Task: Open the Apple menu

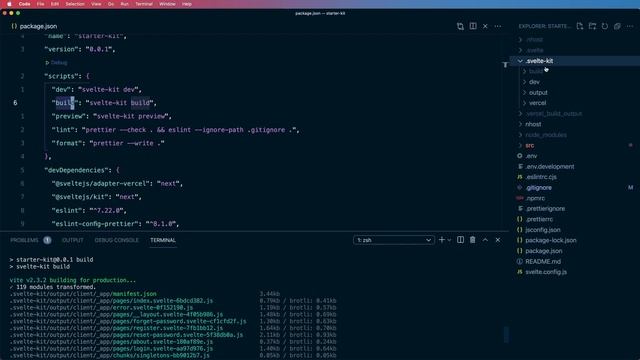Action: [x=9, y=4]
